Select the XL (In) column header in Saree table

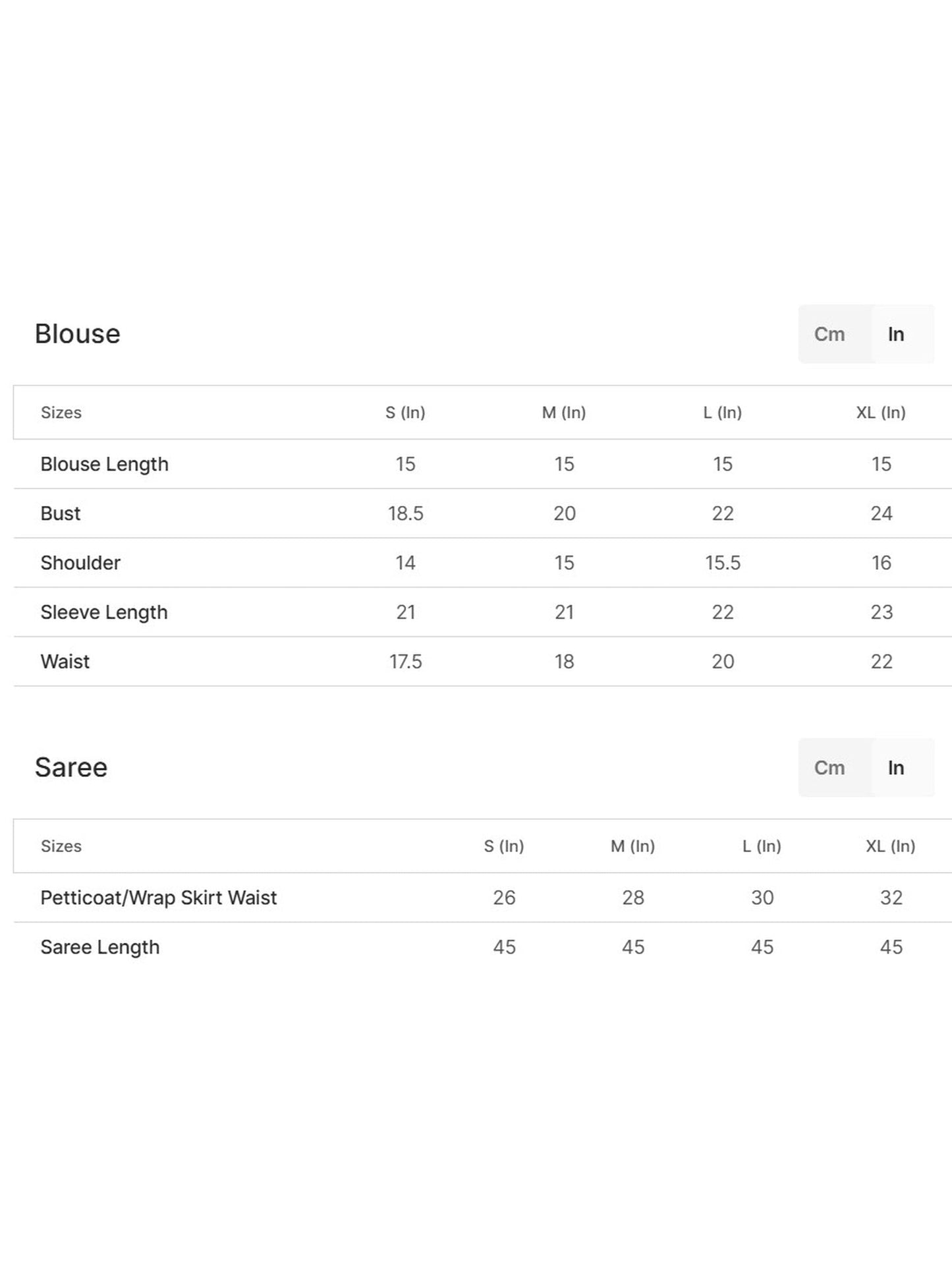tap(891, 846)
